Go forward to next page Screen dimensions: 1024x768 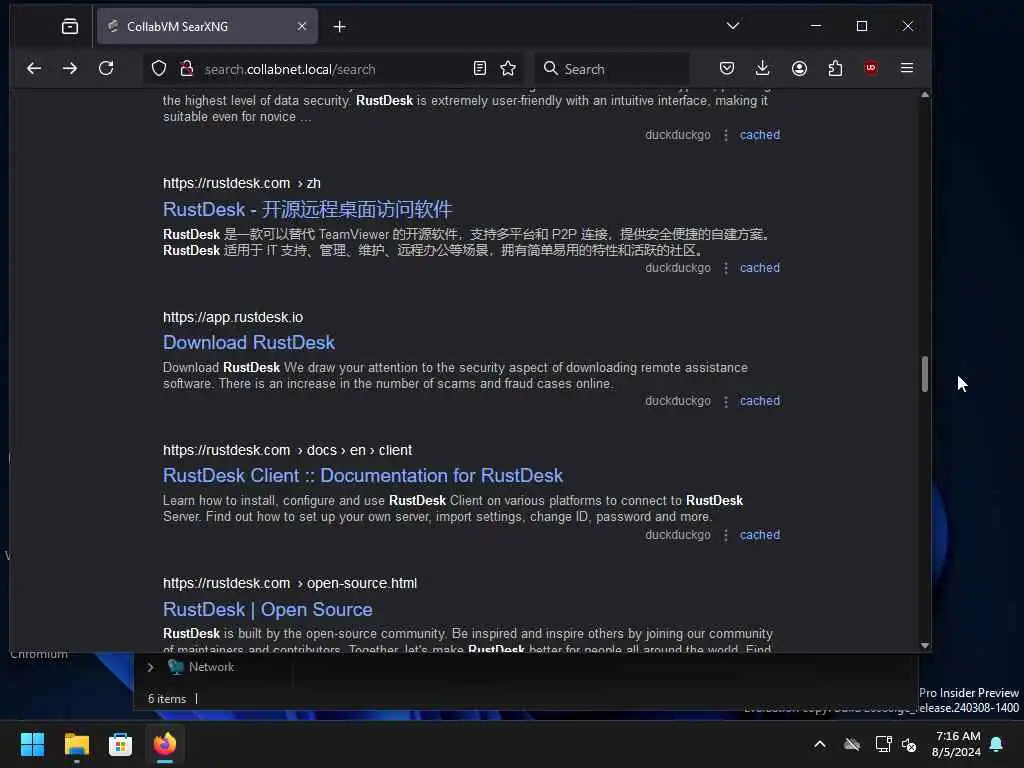coord(70,69)
